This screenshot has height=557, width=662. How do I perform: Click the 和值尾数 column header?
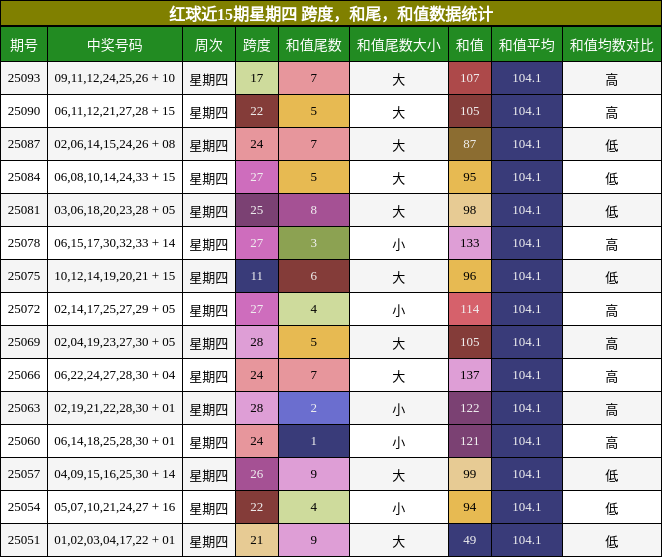pyautogui.click(x=314, y=44)
